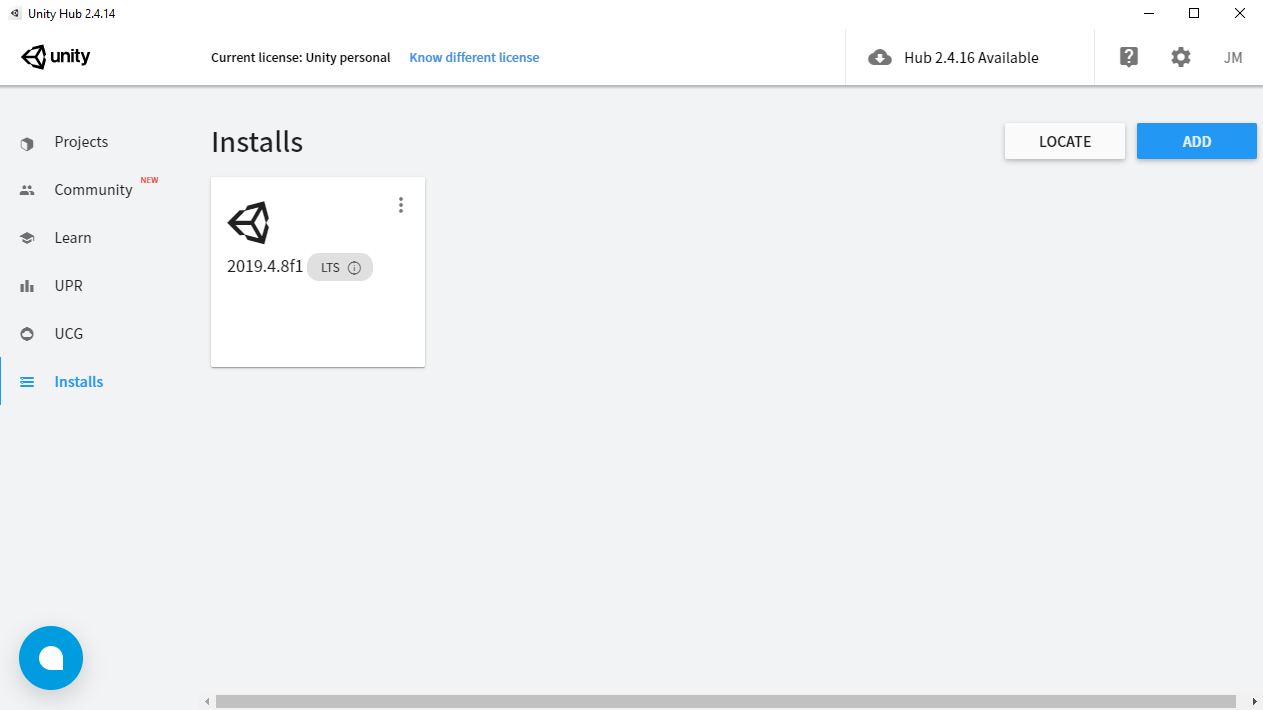Viewport: 1263px width, 710px height.
Task: Click the Projects cube icon in sidebar
Action: 27,143
